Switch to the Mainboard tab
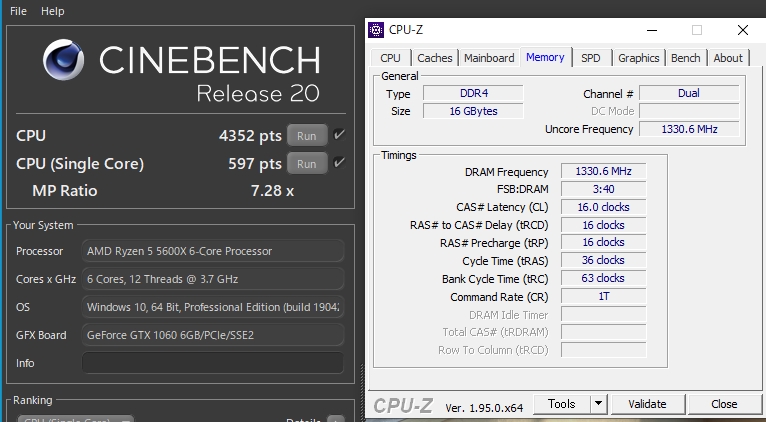 (489, 58)
